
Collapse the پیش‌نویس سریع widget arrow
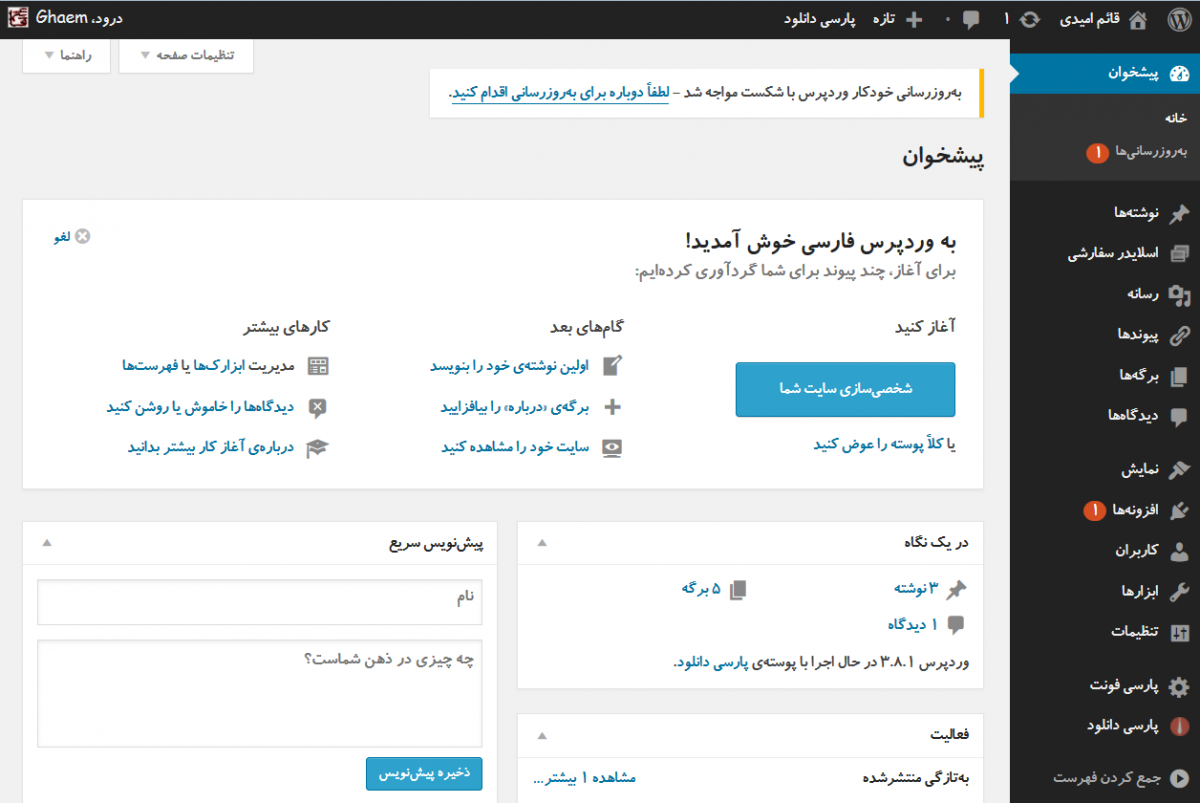(x=47, y=543)
